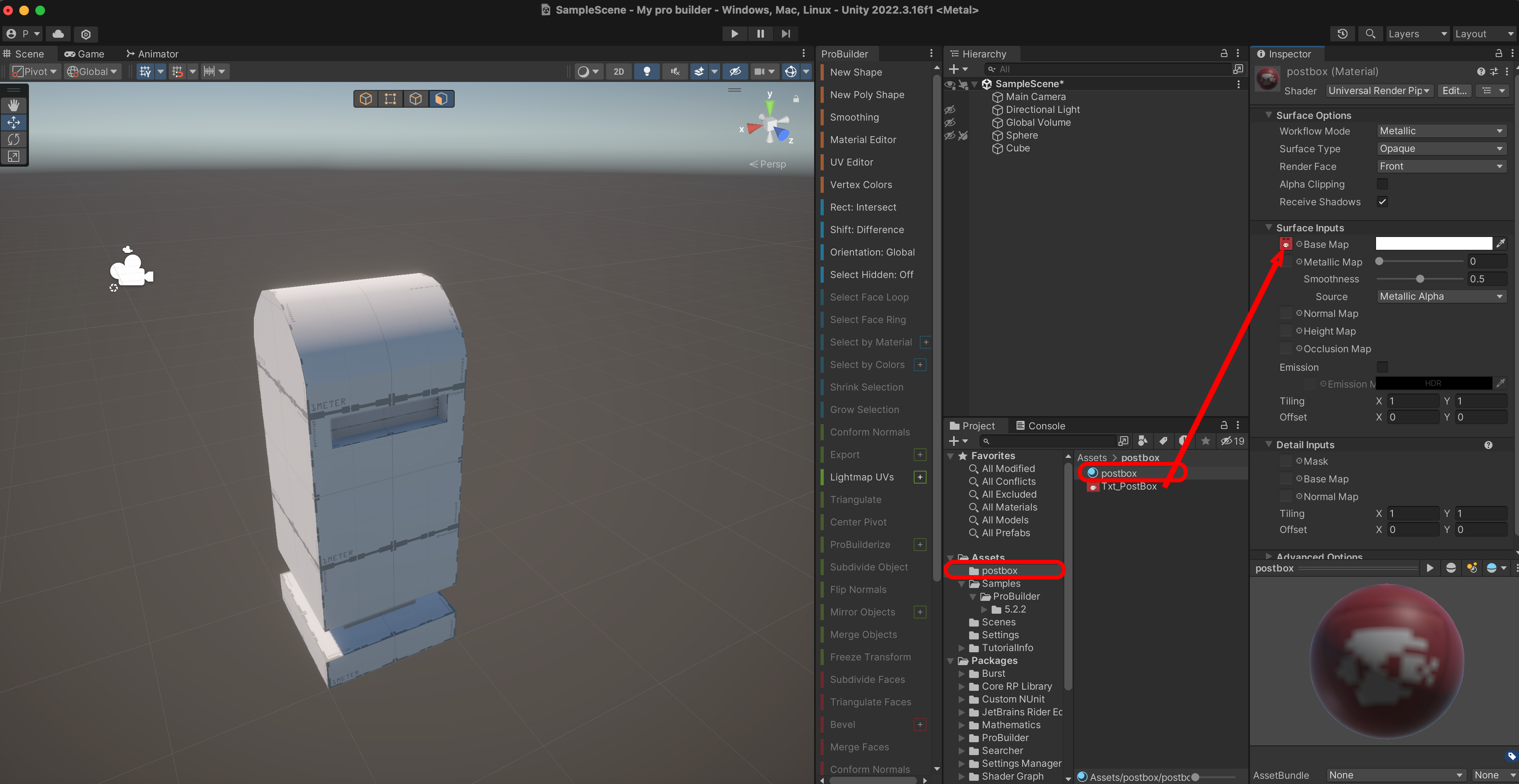Click the Base Map color eyedropper
This screenshot has height=784, width=1519.
pos(1501,243)
